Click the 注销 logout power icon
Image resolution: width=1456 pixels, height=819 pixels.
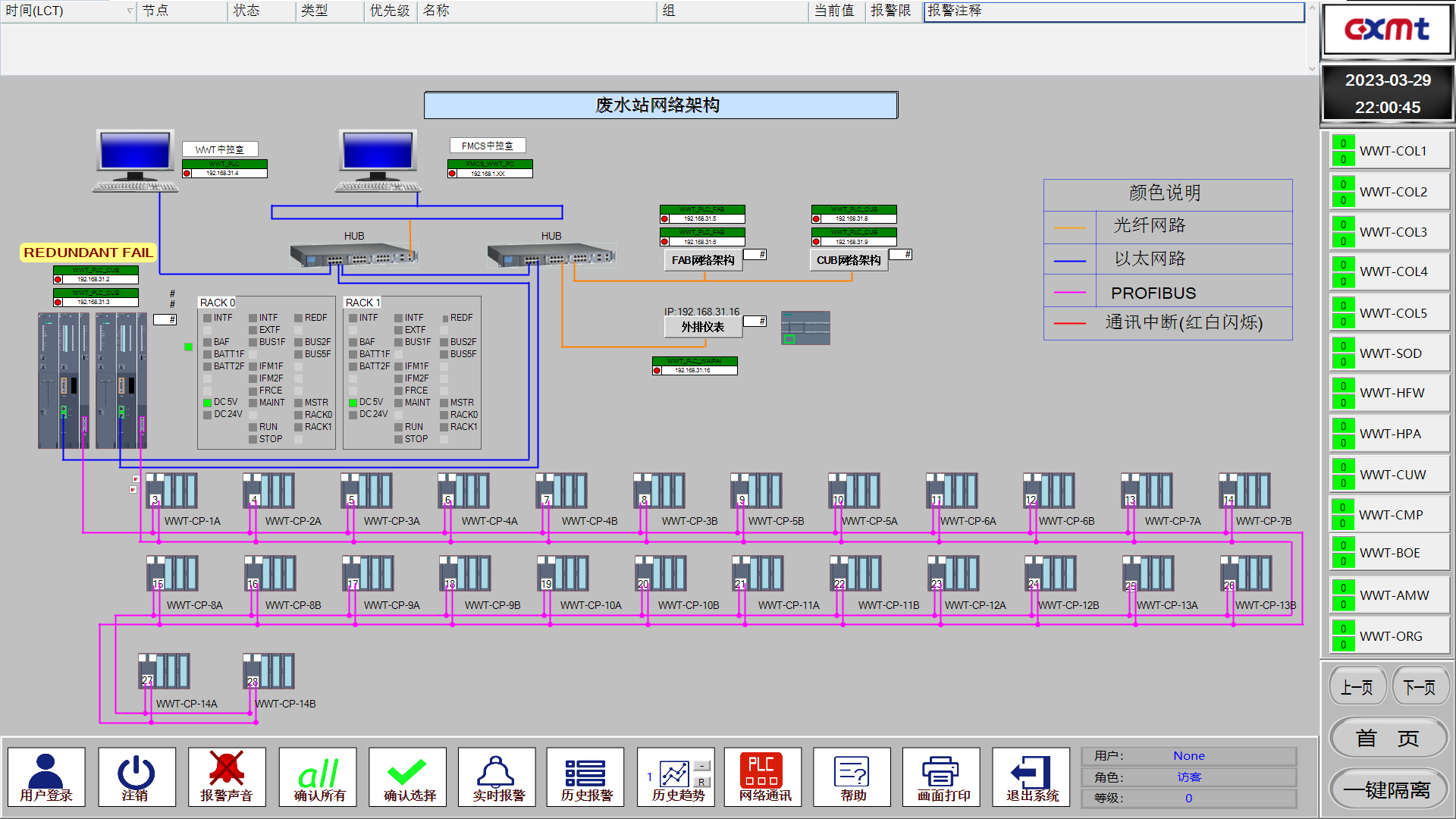136,777
